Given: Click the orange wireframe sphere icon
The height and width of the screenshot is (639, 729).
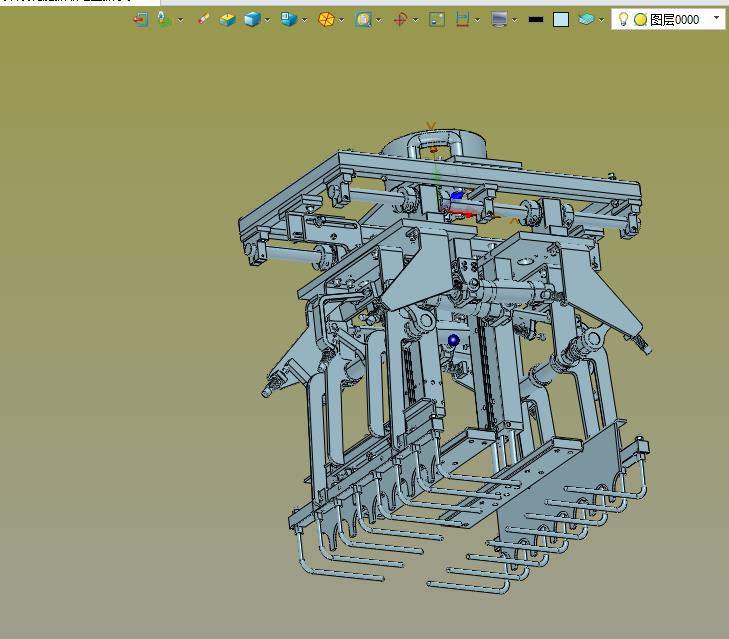Looking at the screenshot, I should pyautogui.click(x=326, y=19).
